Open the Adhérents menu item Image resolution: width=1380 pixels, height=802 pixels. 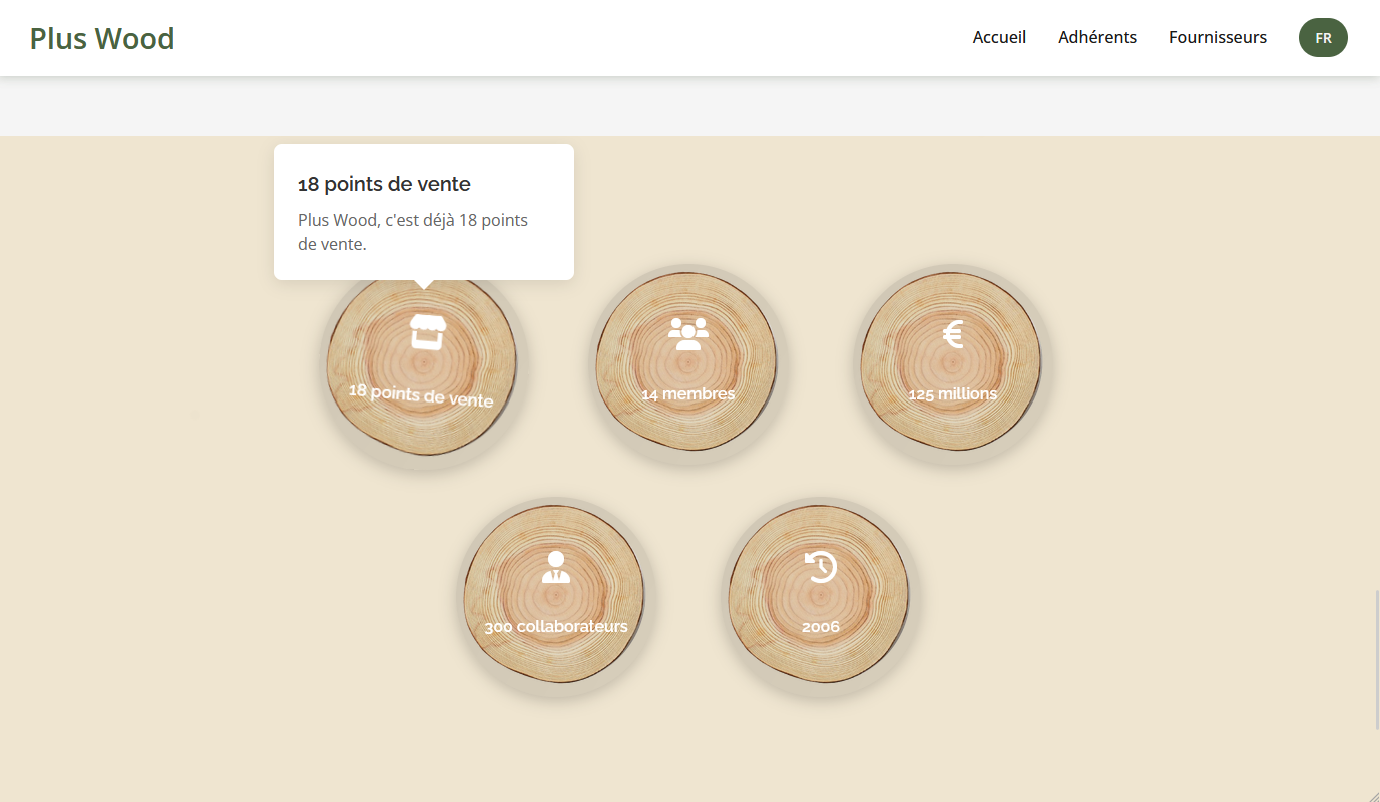click(x=1097, y=37)
